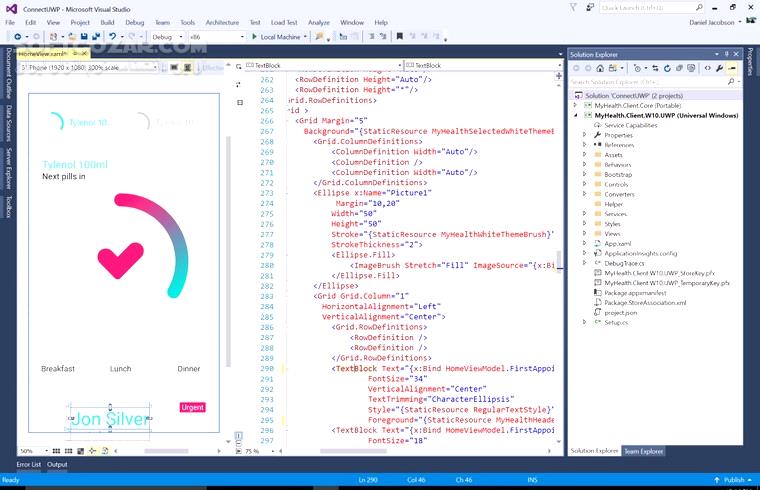
Task: Expand the Assets folder
Action: [585, 155]
